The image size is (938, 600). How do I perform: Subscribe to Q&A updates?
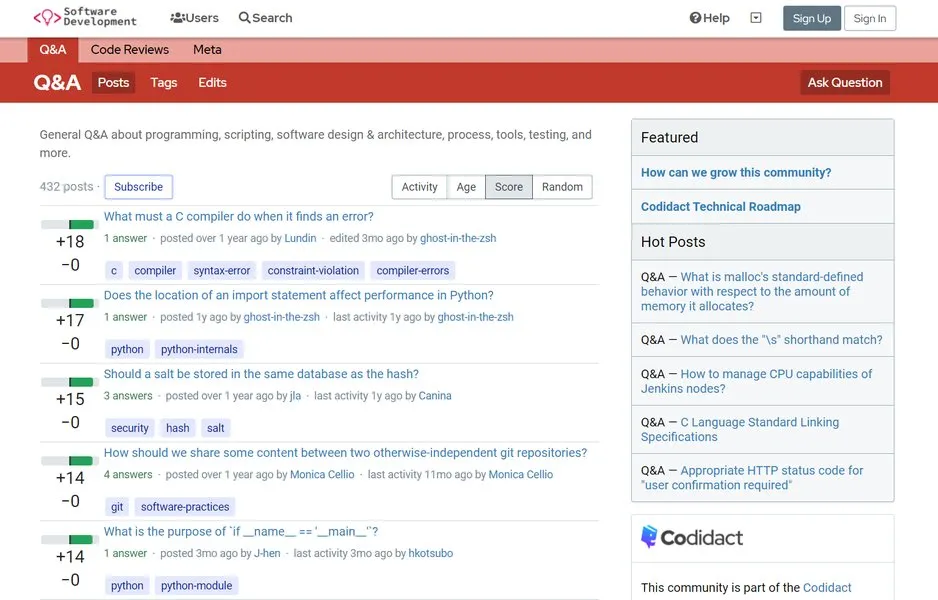tap(138, 186)
